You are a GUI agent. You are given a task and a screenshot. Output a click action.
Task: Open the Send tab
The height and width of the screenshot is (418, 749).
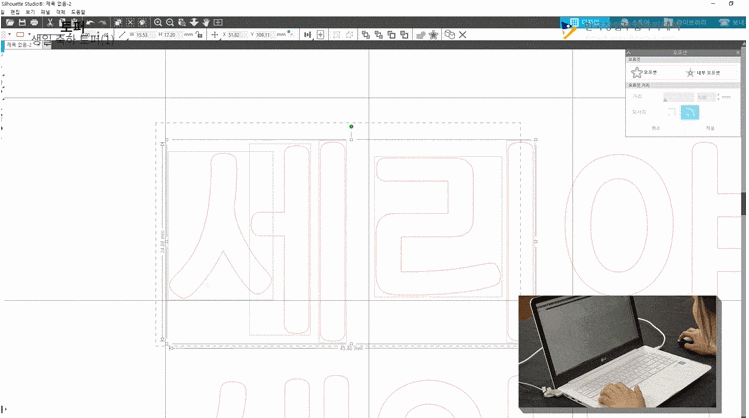(x=732, y=22)
